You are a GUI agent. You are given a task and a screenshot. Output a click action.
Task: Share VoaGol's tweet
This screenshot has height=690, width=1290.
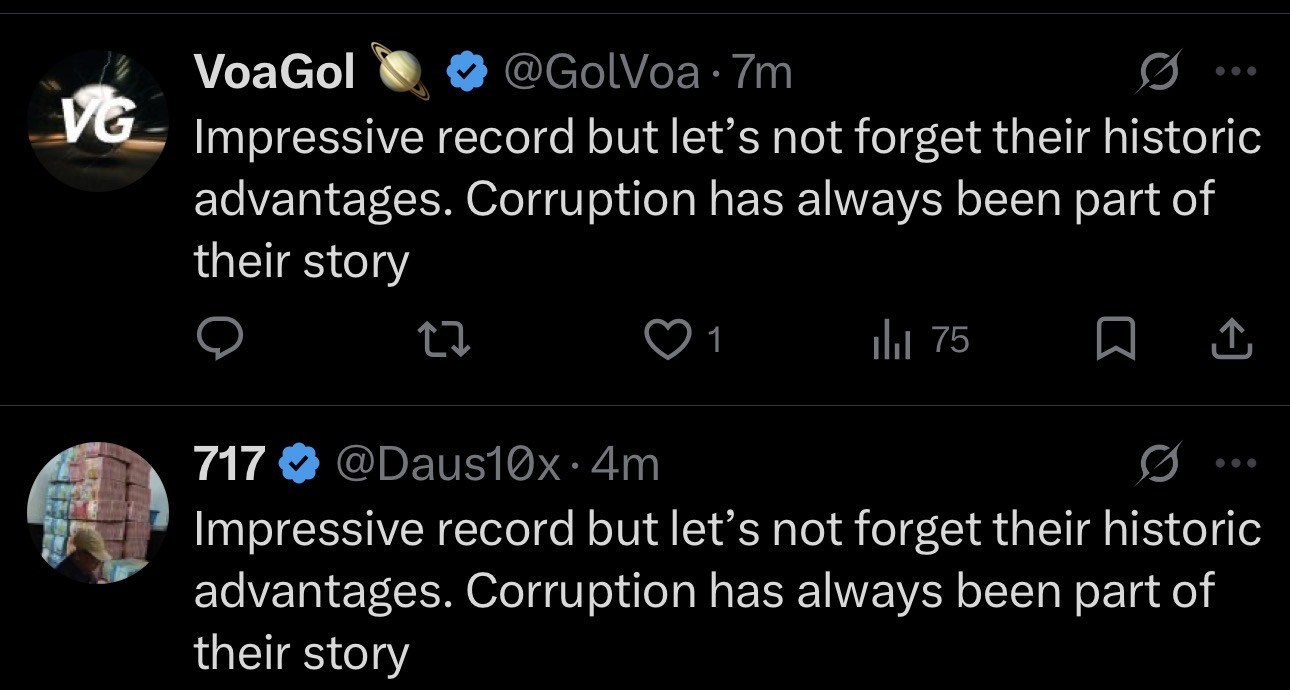[x=1230, y=342]
